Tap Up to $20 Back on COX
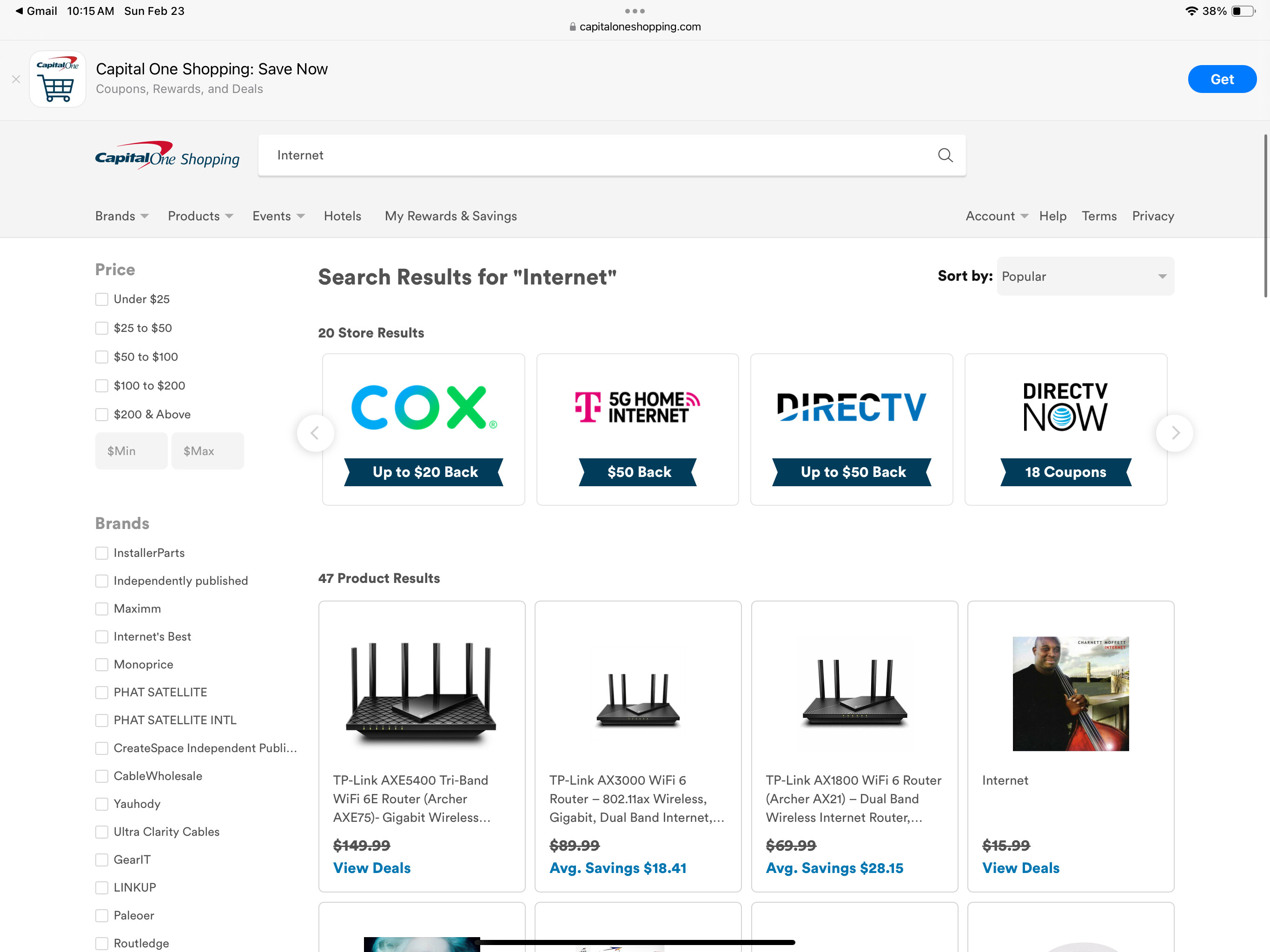Viewport: 1270px width, 952px height. coord(423,472)
